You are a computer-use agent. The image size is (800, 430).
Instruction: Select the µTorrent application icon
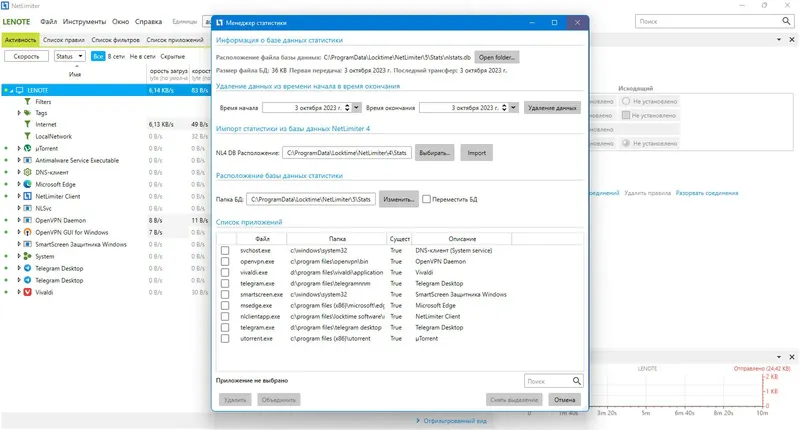[28, 148]
